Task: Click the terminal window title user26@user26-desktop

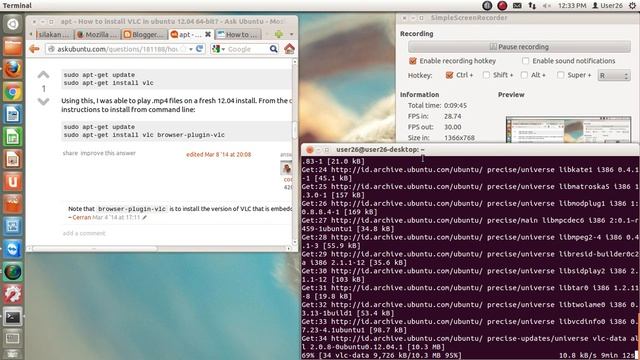Action: pos(380,150)
